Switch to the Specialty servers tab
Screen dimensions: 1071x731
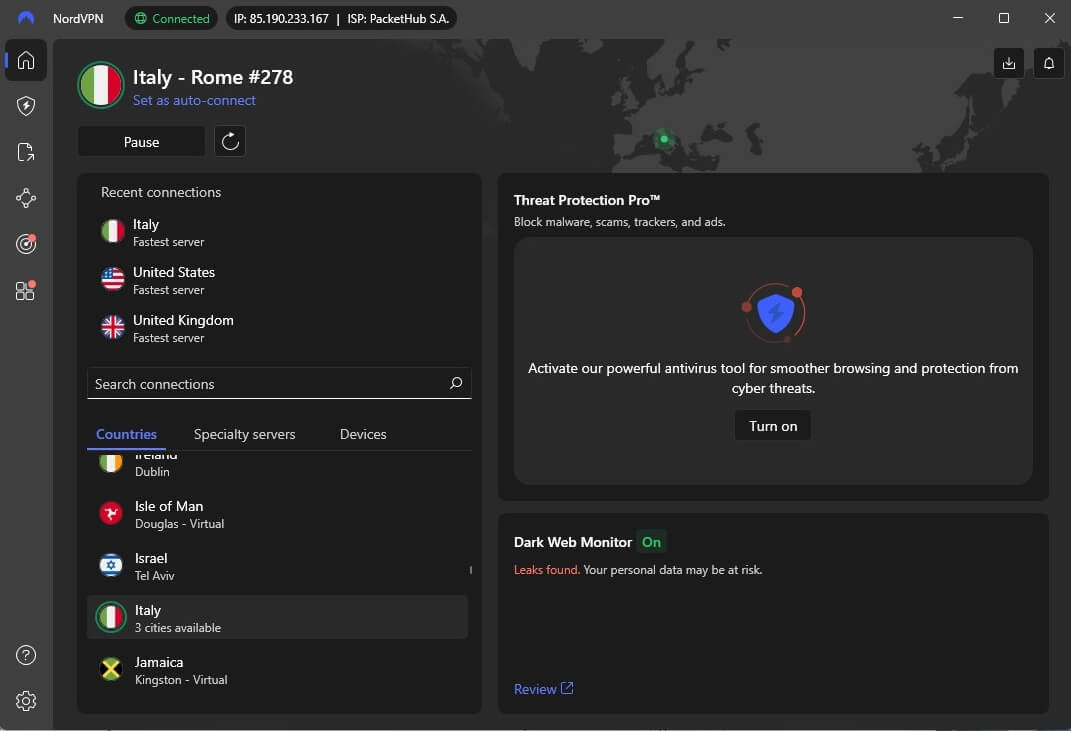(244, 434)
